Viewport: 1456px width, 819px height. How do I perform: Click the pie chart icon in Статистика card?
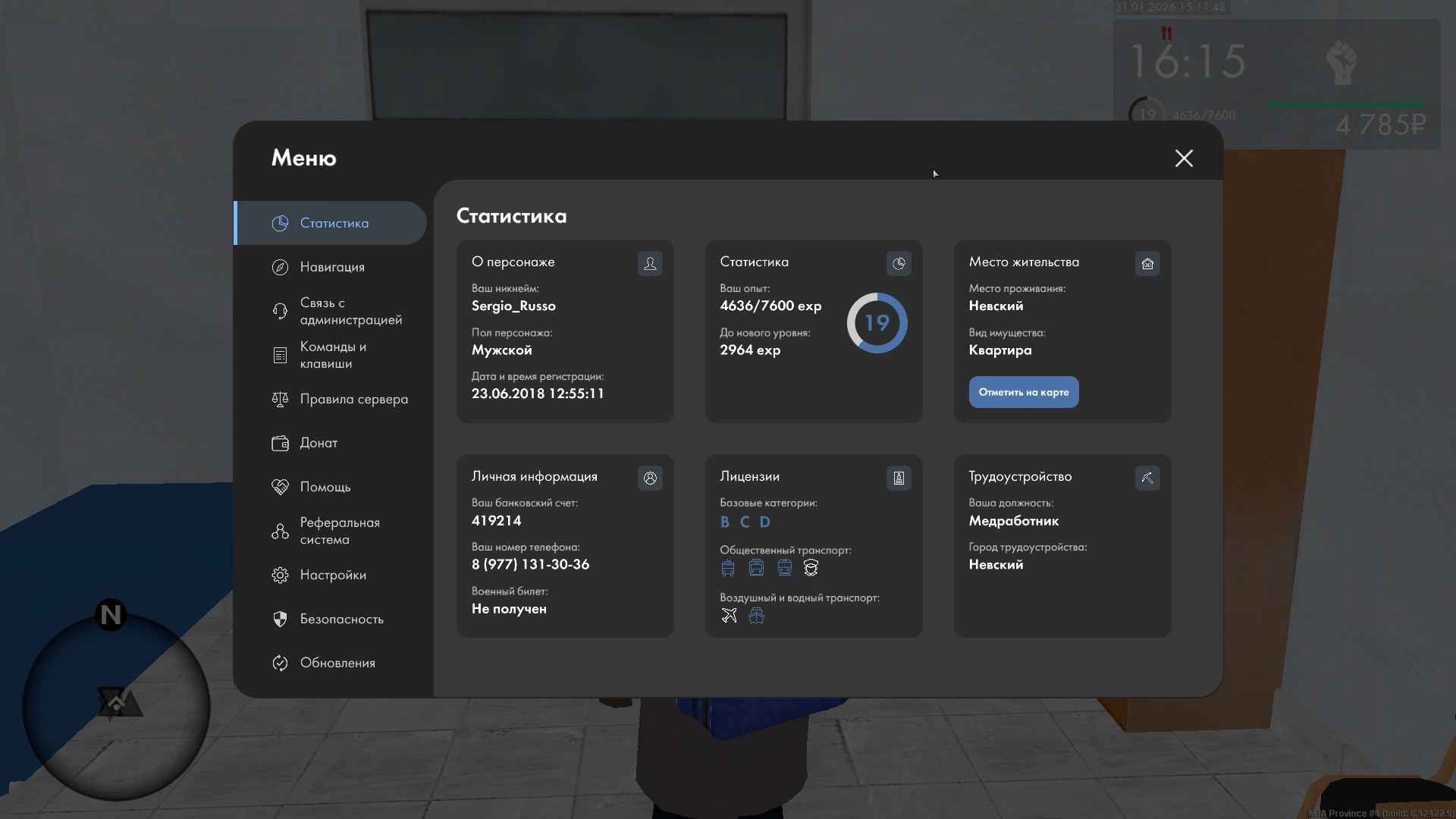pos(899,264)
